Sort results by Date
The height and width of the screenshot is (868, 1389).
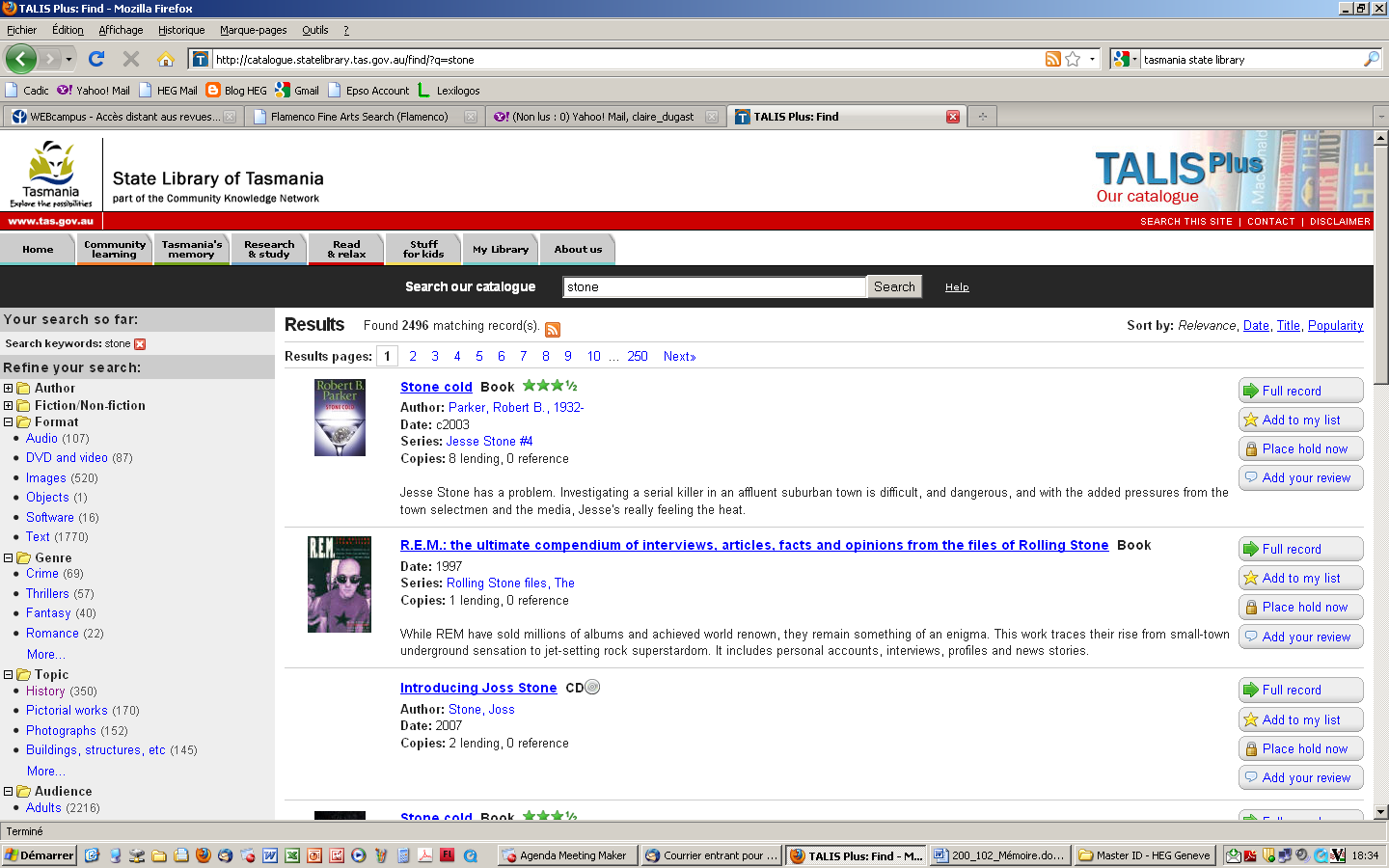(1256, 326)
